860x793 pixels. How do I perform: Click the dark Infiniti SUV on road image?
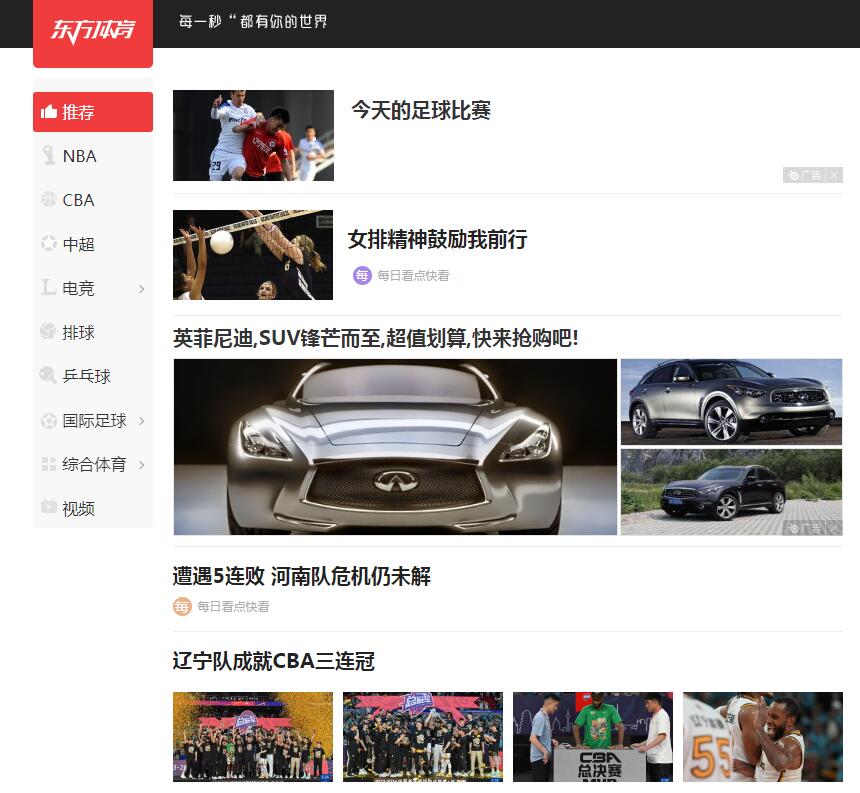click(731, 492)
